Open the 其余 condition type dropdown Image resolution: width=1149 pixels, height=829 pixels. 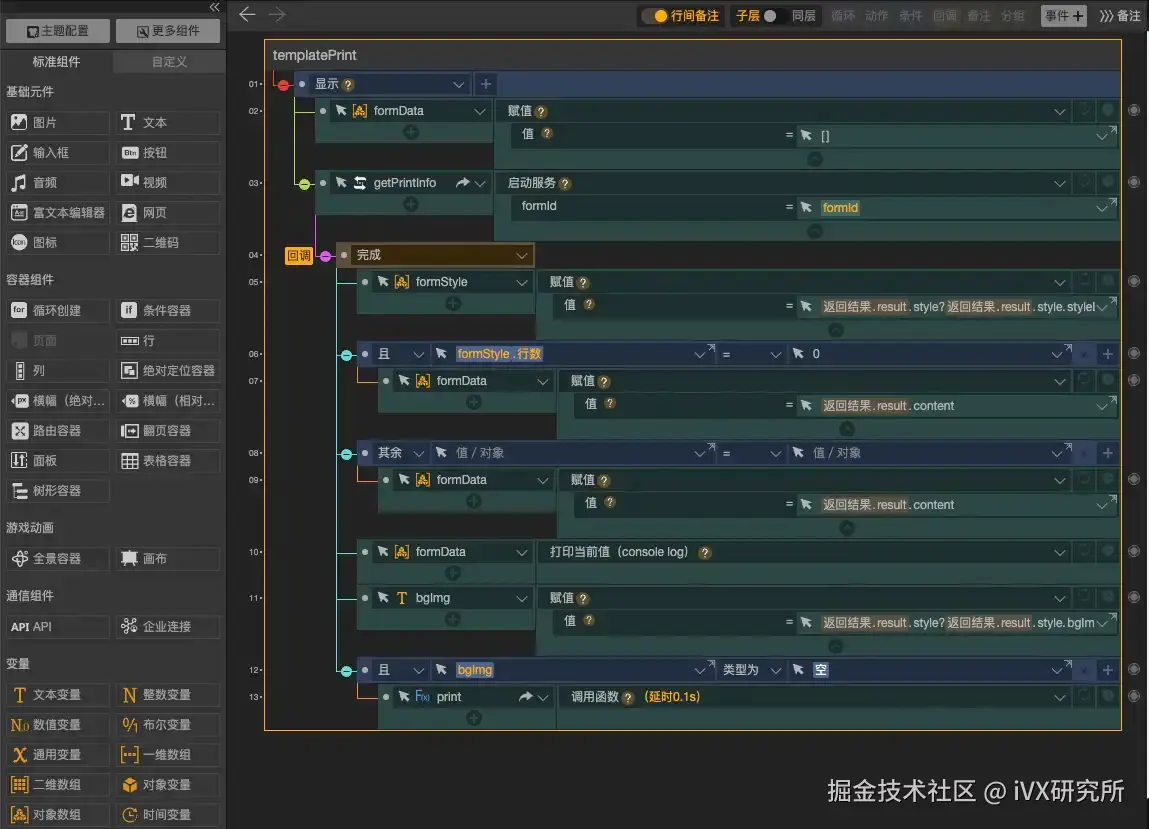click(418, 454)
